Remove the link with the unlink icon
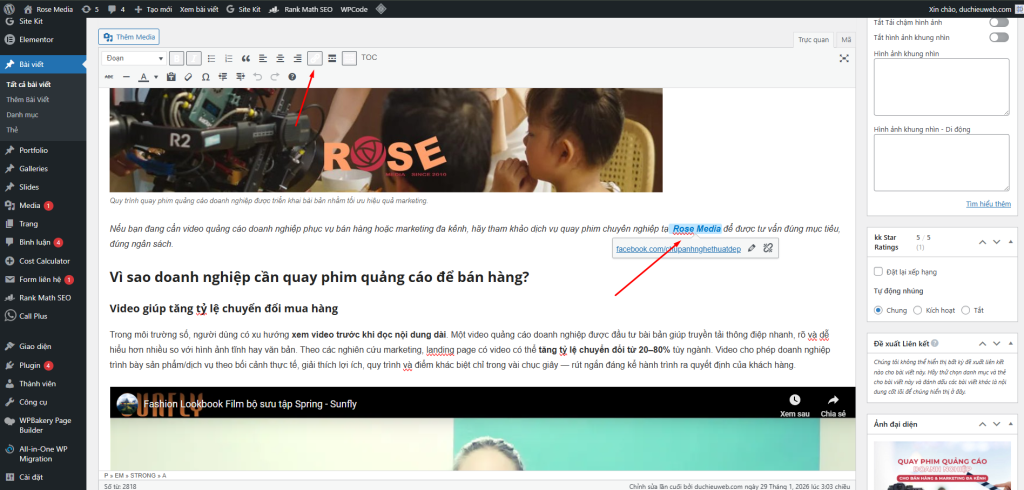The image size is (1024, 490). tap(768, 248)
